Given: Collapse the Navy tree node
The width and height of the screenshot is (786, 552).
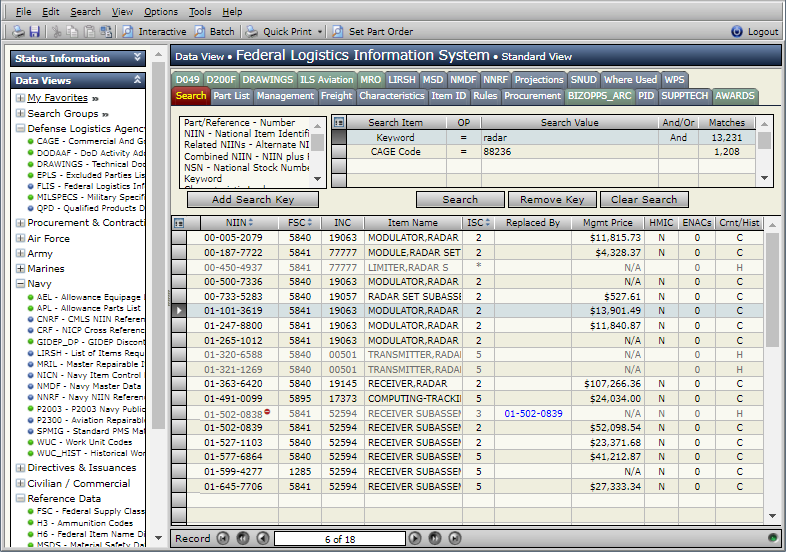Looking at the screenshot, I should [20, 283].
